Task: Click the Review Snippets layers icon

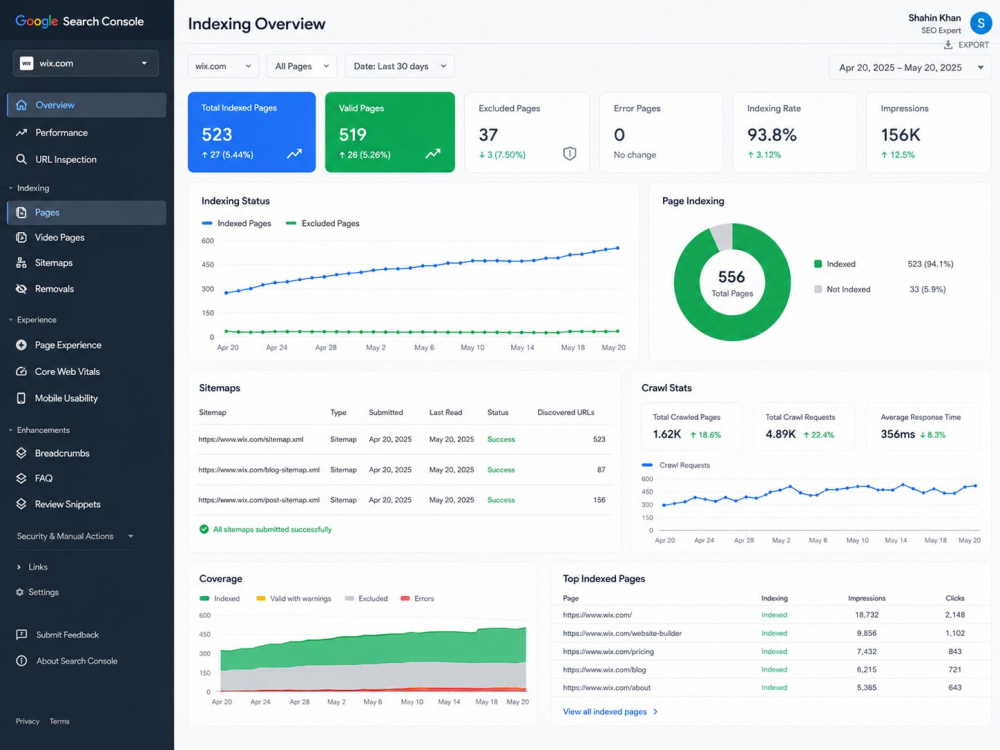Action: coord(22,504)
